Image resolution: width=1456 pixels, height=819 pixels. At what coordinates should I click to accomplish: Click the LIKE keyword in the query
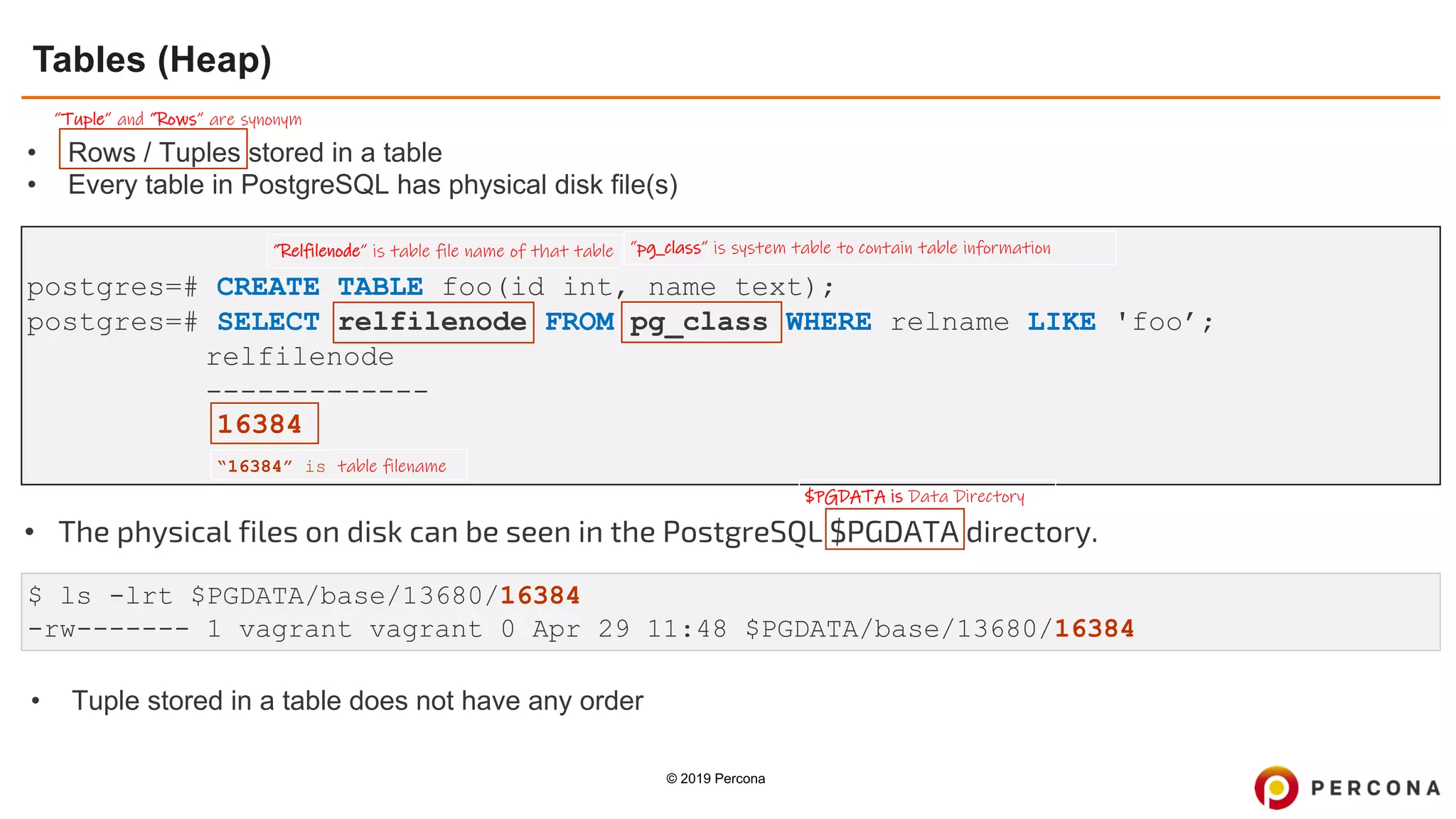1061,322
